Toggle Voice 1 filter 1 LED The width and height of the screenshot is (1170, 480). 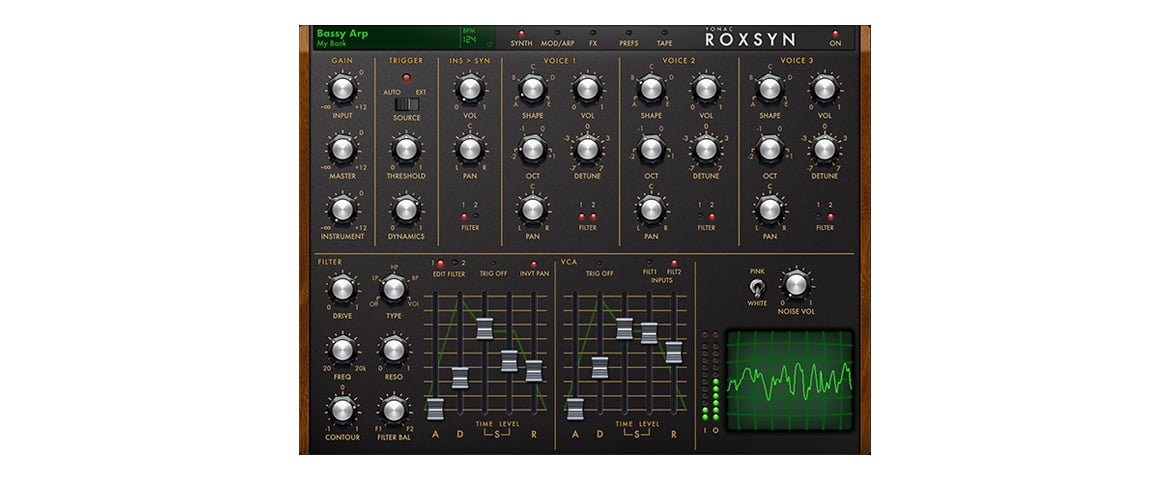click(581, 216)
